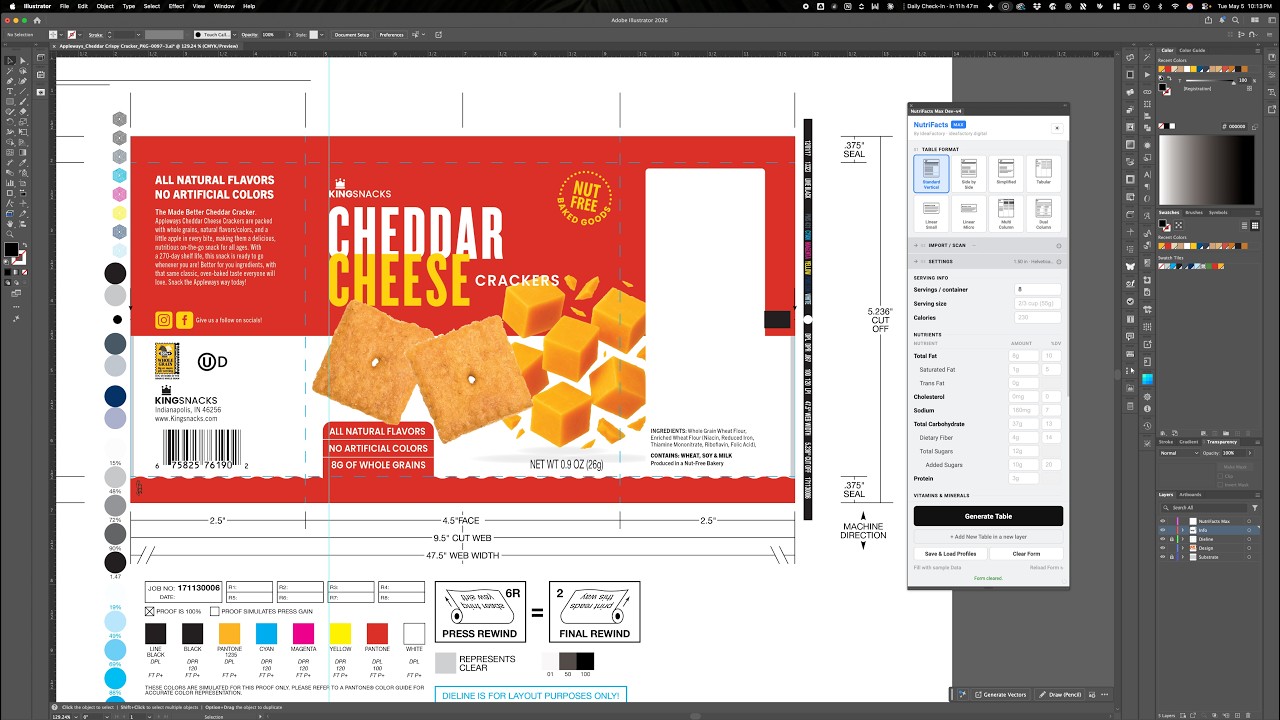Choose Multi Column table format
The height and width of the screenshot is (720, 1280).
pyautogui.click(x=1006, y=214)
